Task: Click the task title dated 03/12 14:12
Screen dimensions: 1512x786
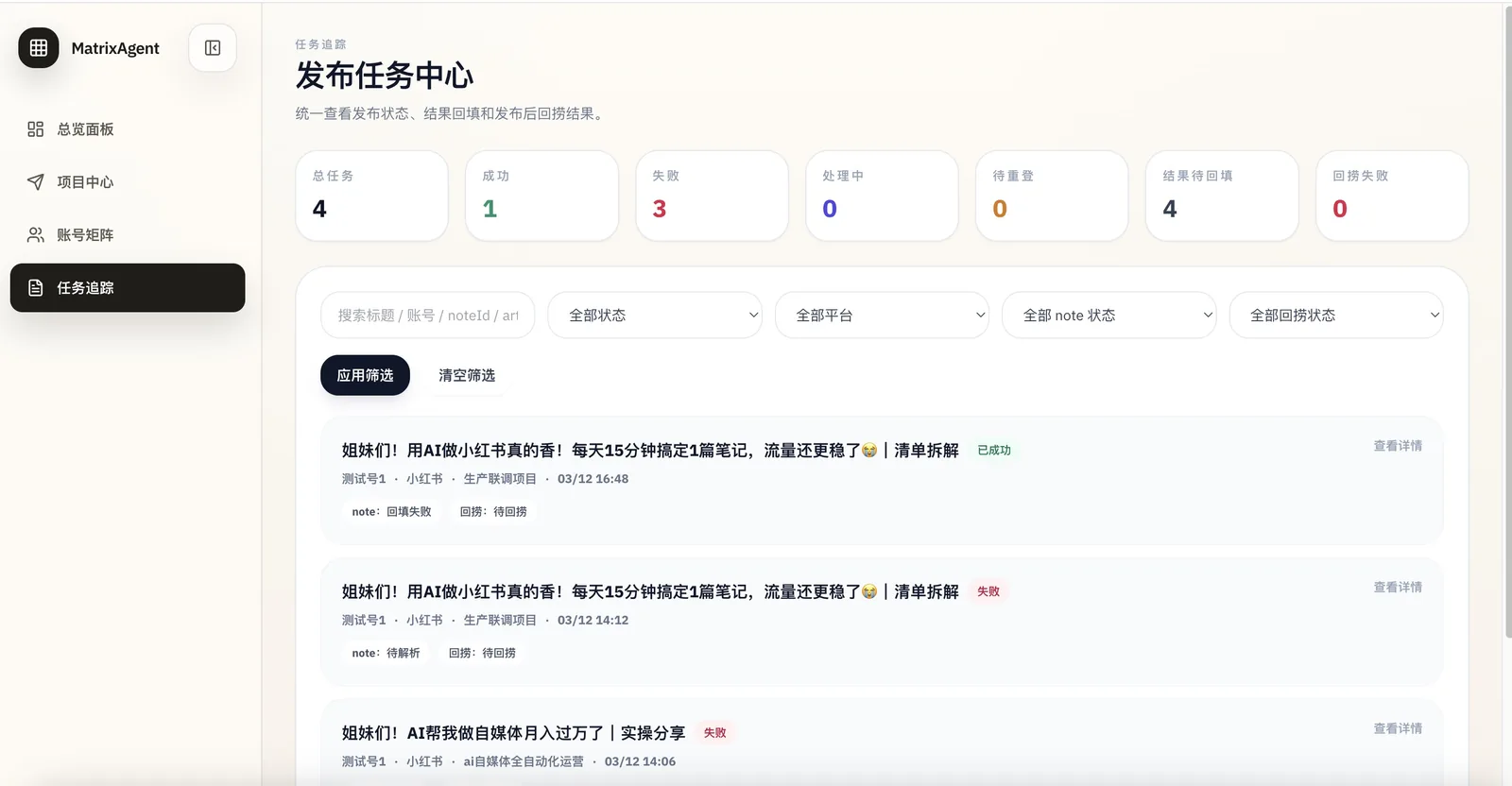Action: tap(650, 591)
